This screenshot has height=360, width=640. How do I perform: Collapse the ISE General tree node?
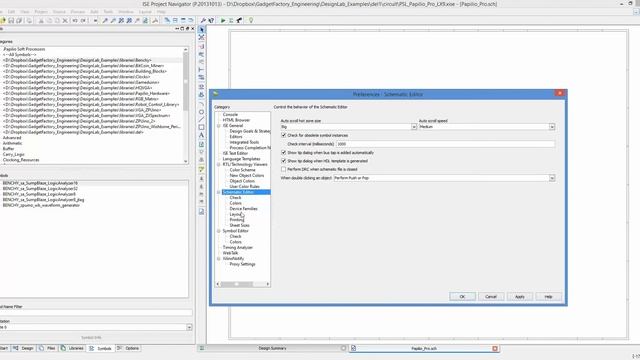click(219, 126)
